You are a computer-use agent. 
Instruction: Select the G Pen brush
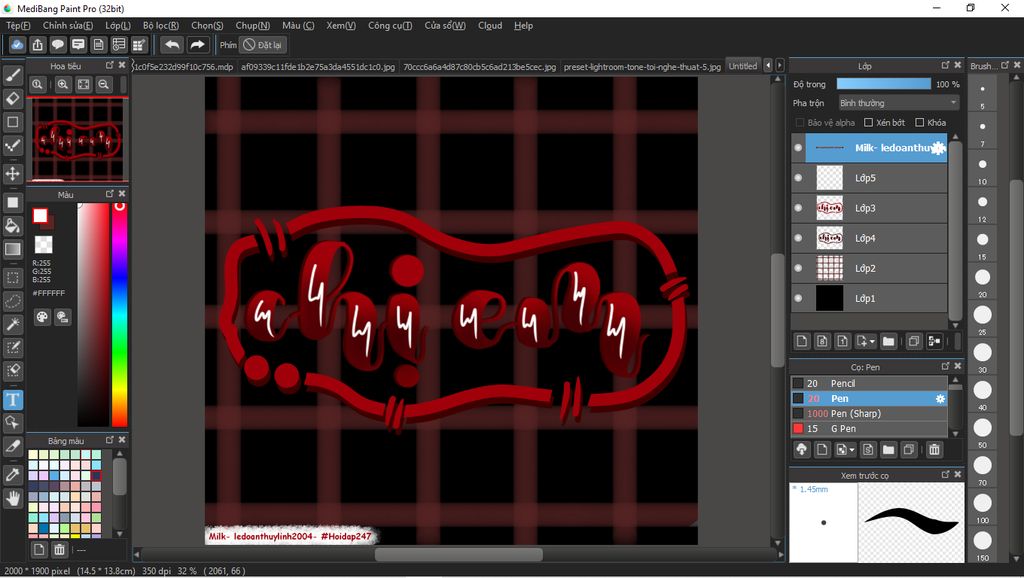pyautogui.click(x=869, y=428)
